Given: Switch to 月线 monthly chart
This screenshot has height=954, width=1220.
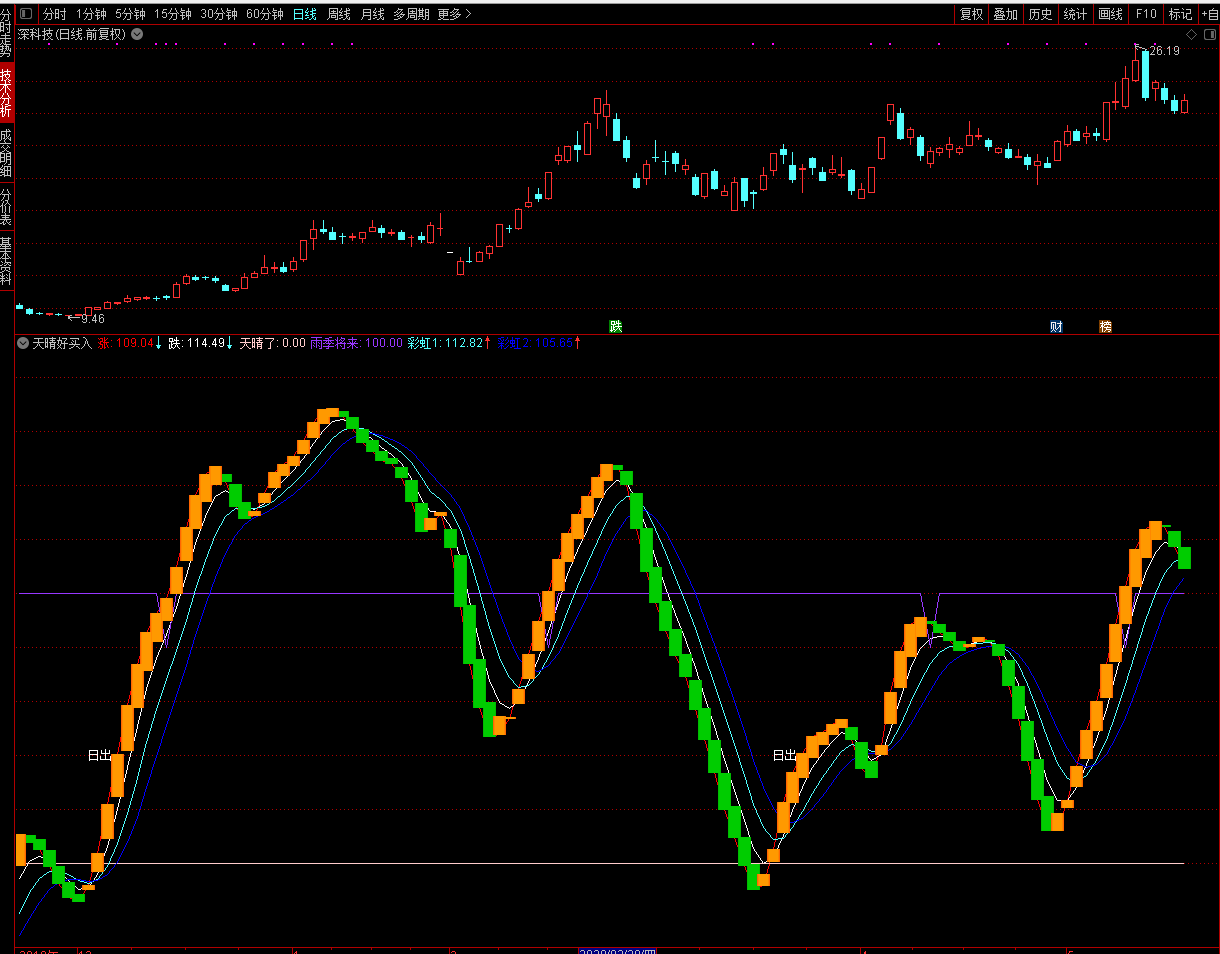Looking at the screenshot, I should pos(373,14).
